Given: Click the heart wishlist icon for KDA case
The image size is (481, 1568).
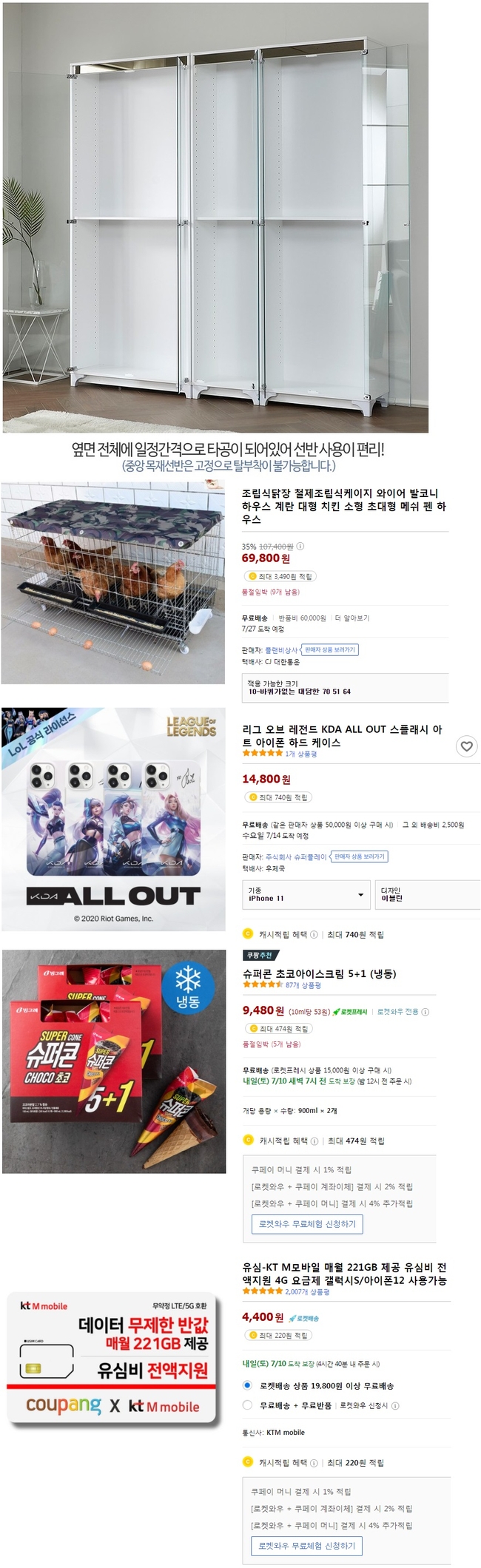Looking at the screenshot, I should (466, 746).
